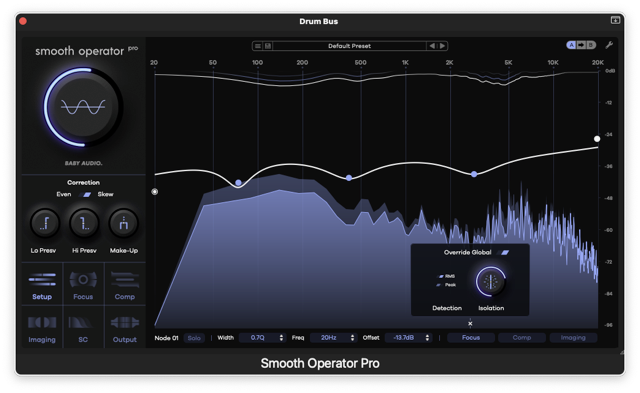Switch to the Comp tab in bottom bar
The width and height of the screenshot is (640, 393).
pyautogui.click(x=522, y=338)
